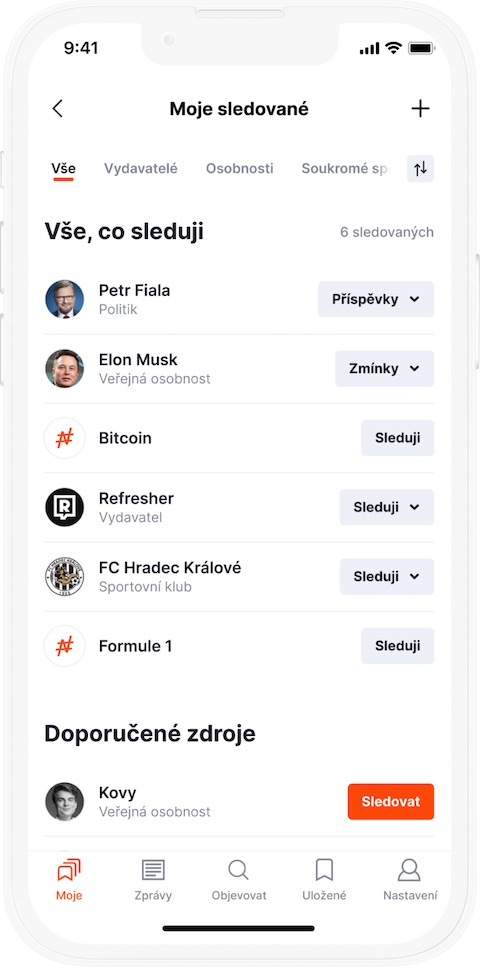Viewport: 480px width, 967px height.
Task: Tap the Bitcoin hashtag icon
Action: 65,438
